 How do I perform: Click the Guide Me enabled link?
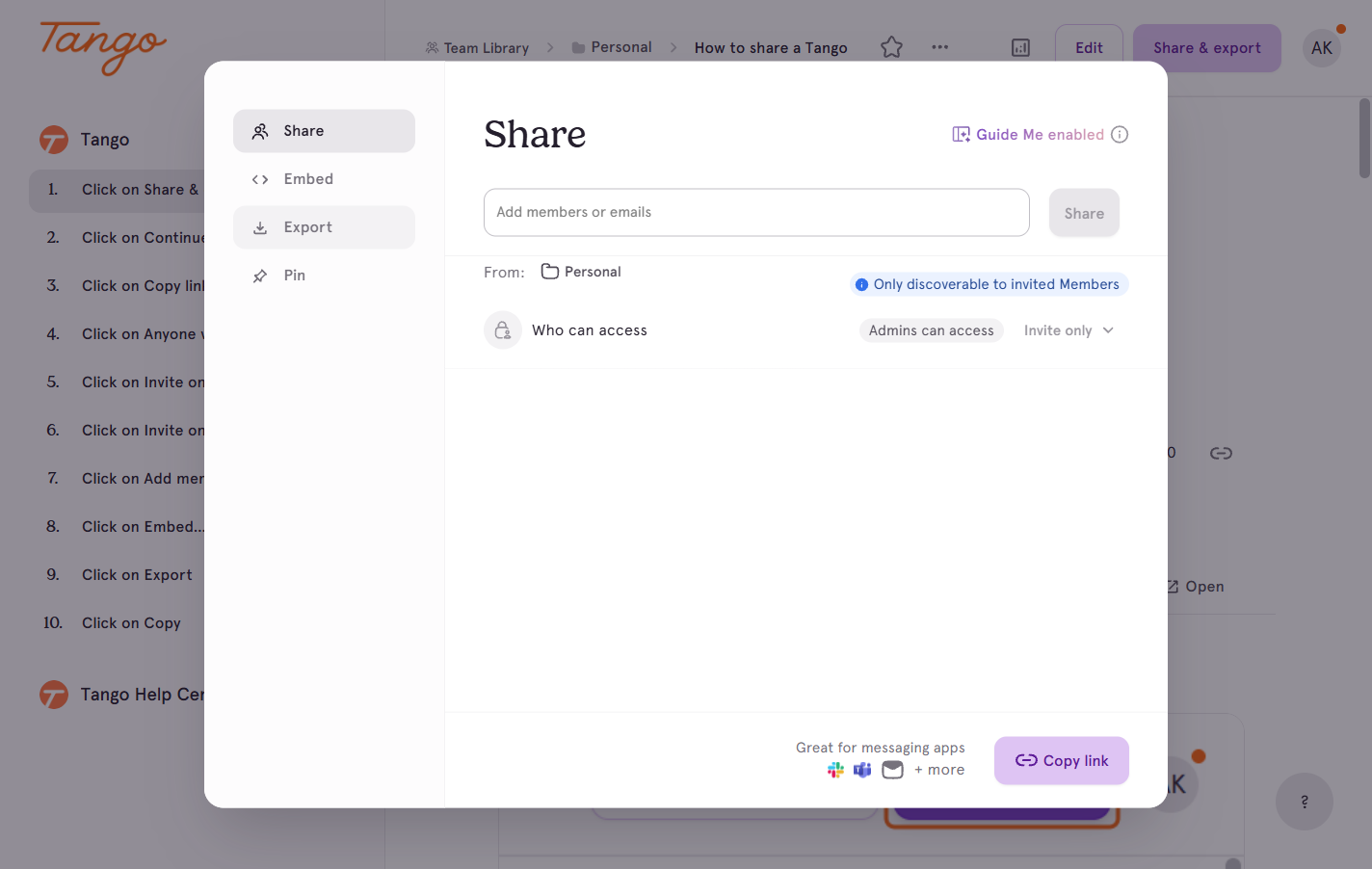tap(1040, 135)
